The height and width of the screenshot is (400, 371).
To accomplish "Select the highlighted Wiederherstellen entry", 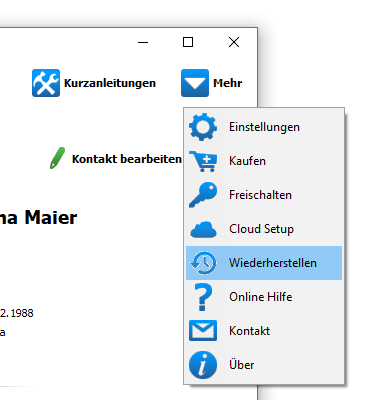I will 264,263.
